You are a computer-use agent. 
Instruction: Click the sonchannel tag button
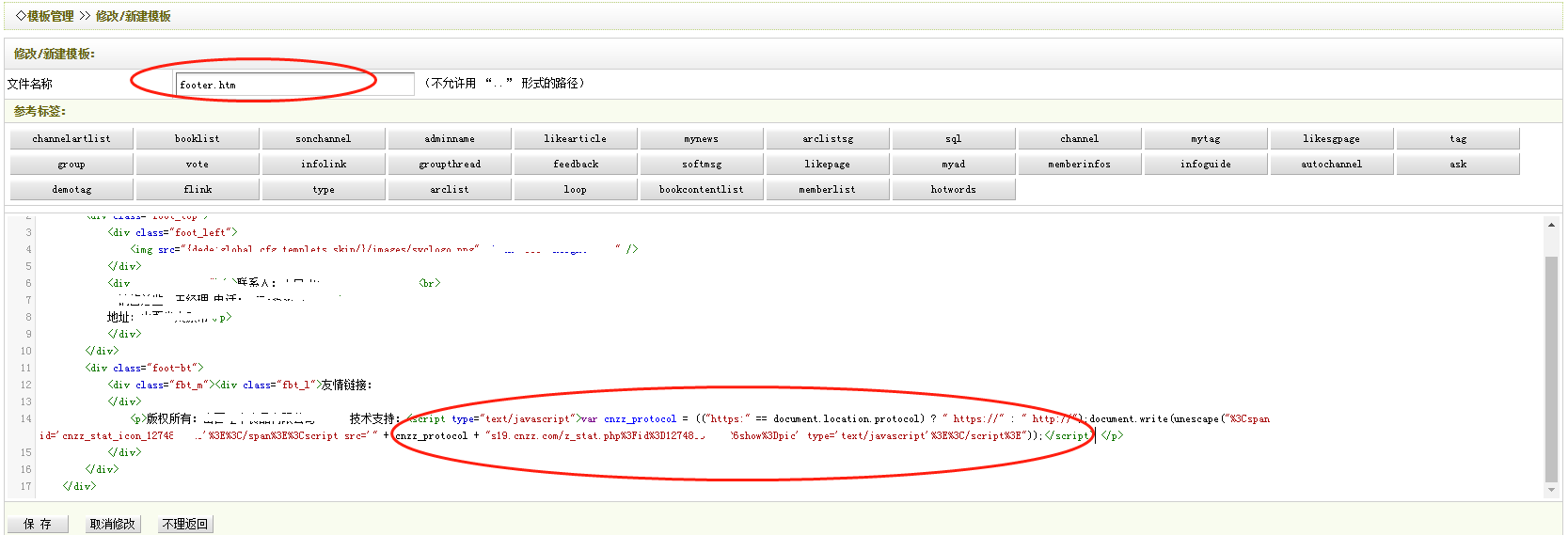(324, 139)
